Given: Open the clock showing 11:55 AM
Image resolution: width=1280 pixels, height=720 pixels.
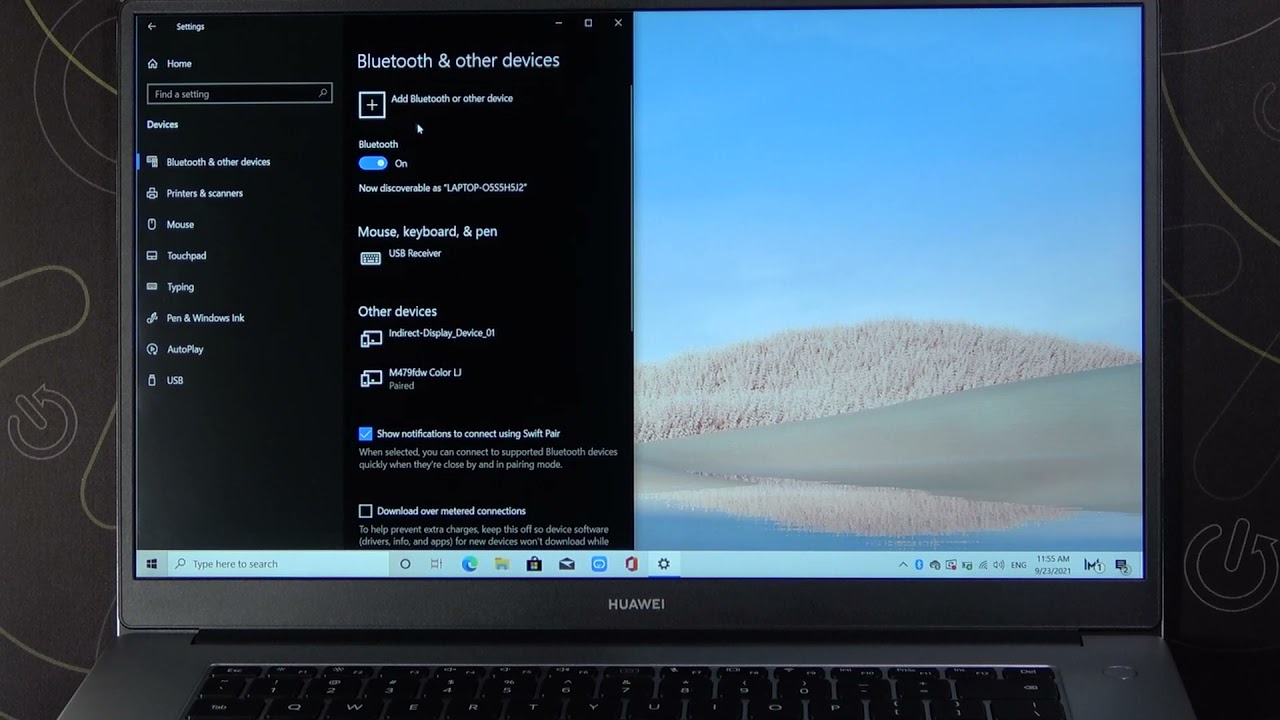Looking at the screenshot, I should tap(1053, 565).
